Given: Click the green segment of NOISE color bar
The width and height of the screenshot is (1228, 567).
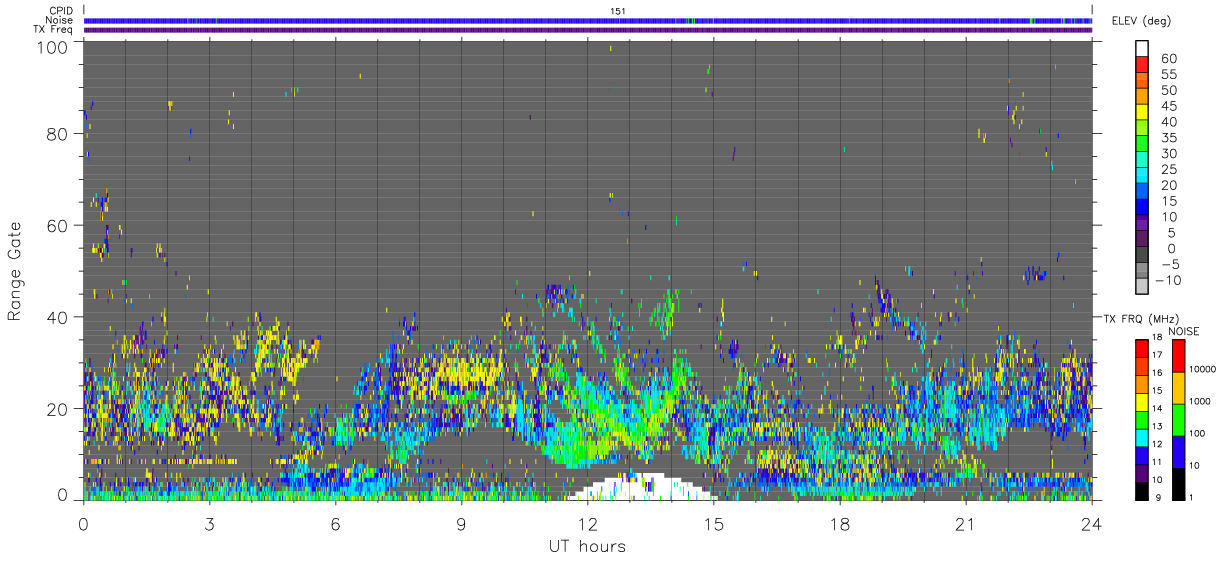Looking at the screenshot, I should click(1178, 419).
